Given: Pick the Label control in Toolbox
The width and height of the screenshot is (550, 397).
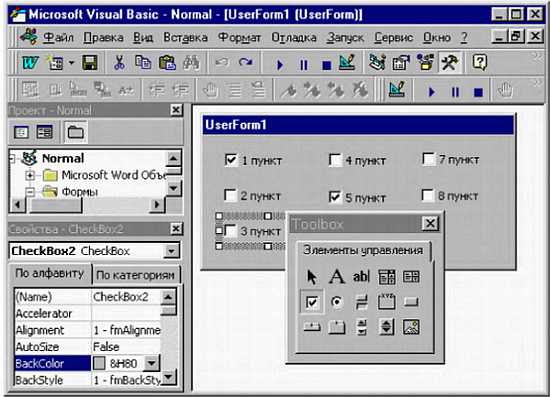Looking at the screenshot, I should (x=336, y=276).
